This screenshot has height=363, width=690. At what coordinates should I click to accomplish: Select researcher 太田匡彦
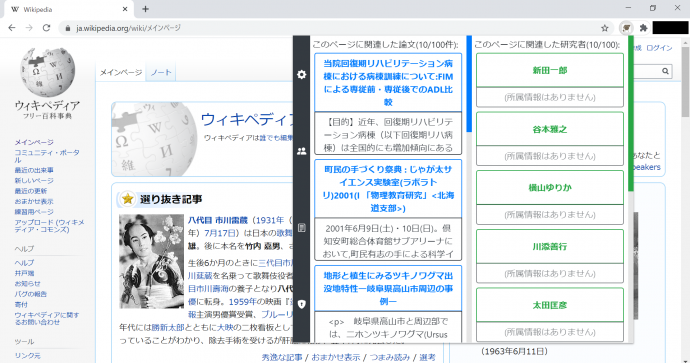550,305
